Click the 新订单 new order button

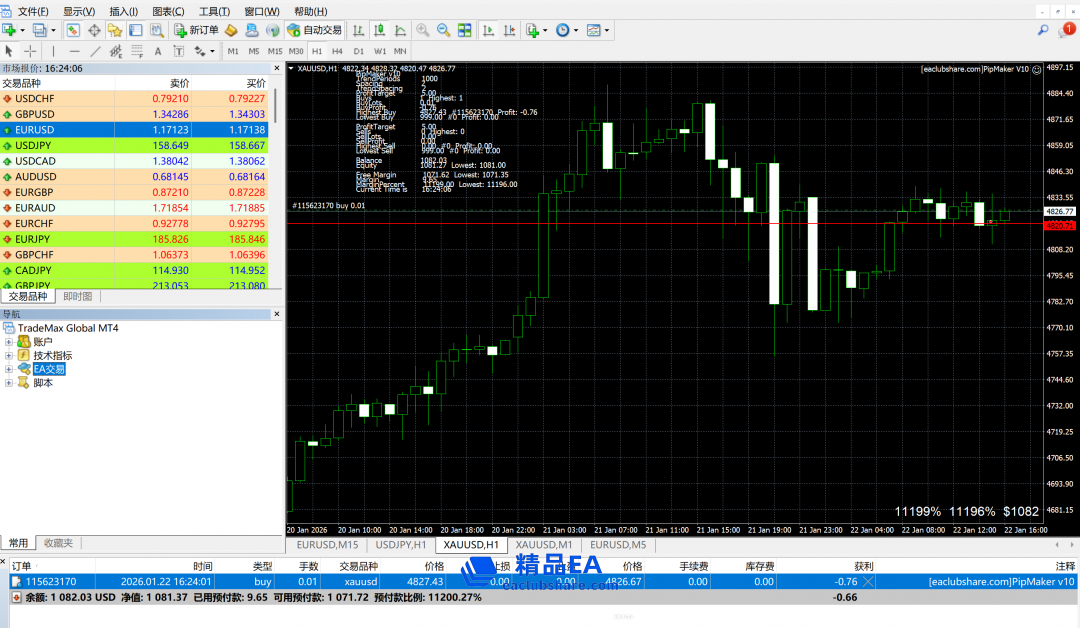(x=196, y=30)
